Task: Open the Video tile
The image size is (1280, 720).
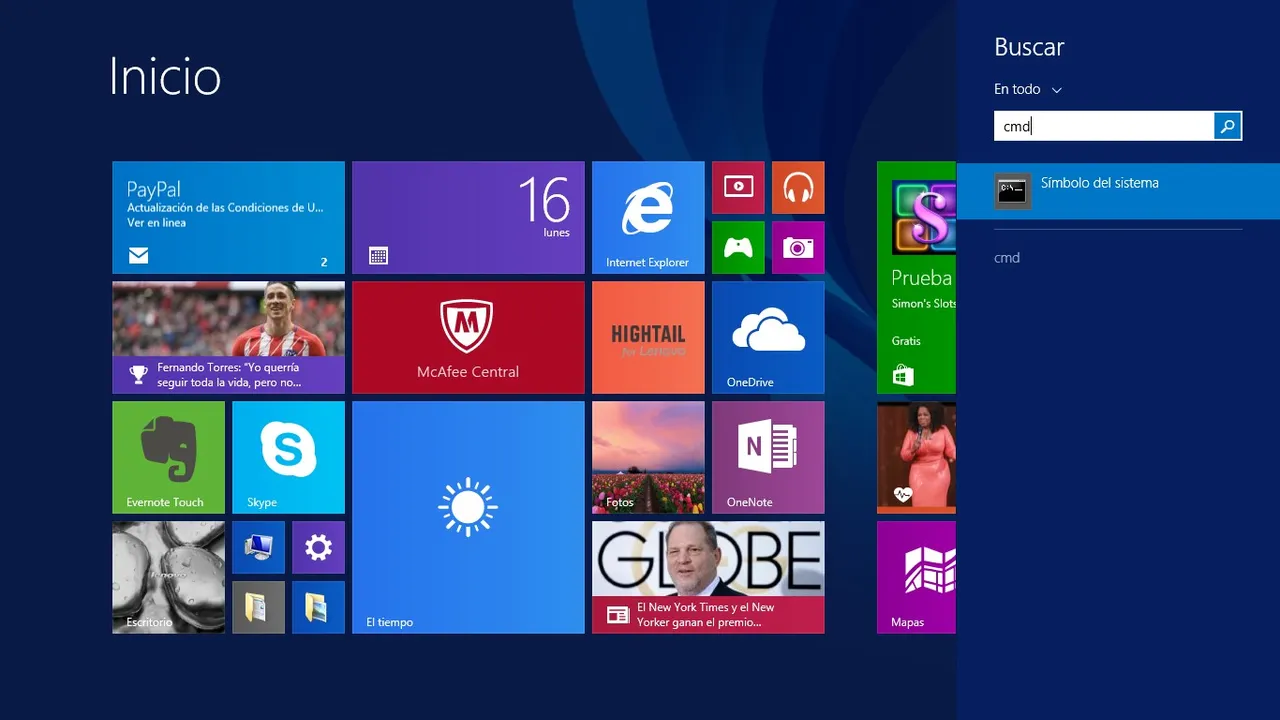Action: [x=738, y=187]
